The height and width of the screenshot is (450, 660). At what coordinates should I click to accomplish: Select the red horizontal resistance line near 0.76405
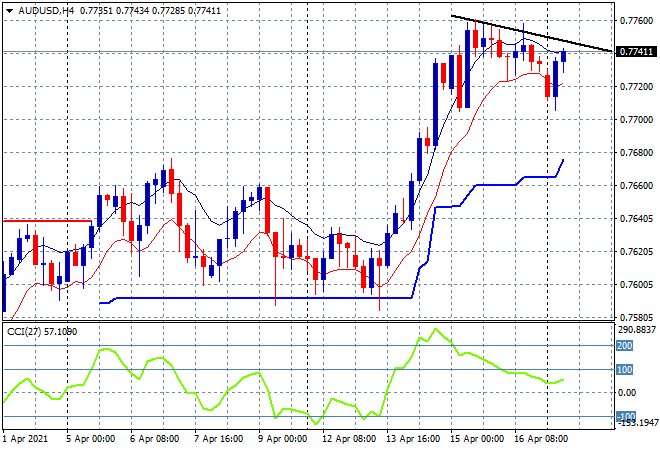(47, 221)
